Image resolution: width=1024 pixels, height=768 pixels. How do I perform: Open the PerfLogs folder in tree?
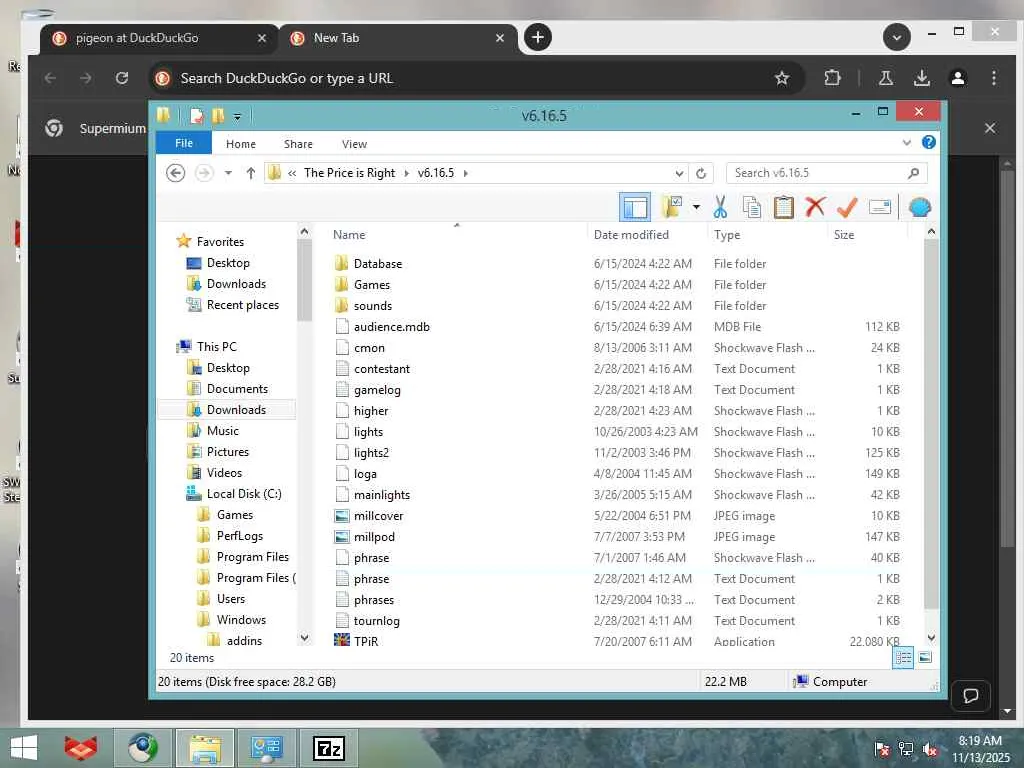pyautogui.click(x=240, y=536)
